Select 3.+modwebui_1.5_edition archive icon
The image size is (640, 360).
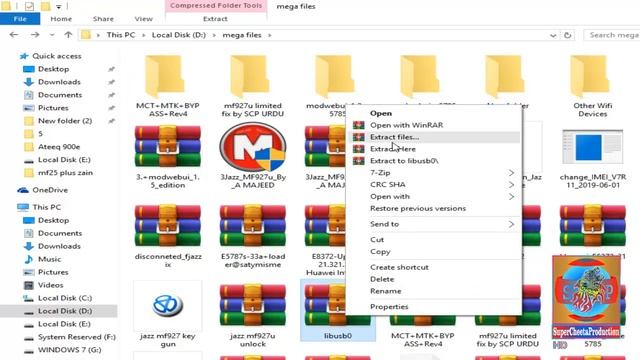[168, 147]
